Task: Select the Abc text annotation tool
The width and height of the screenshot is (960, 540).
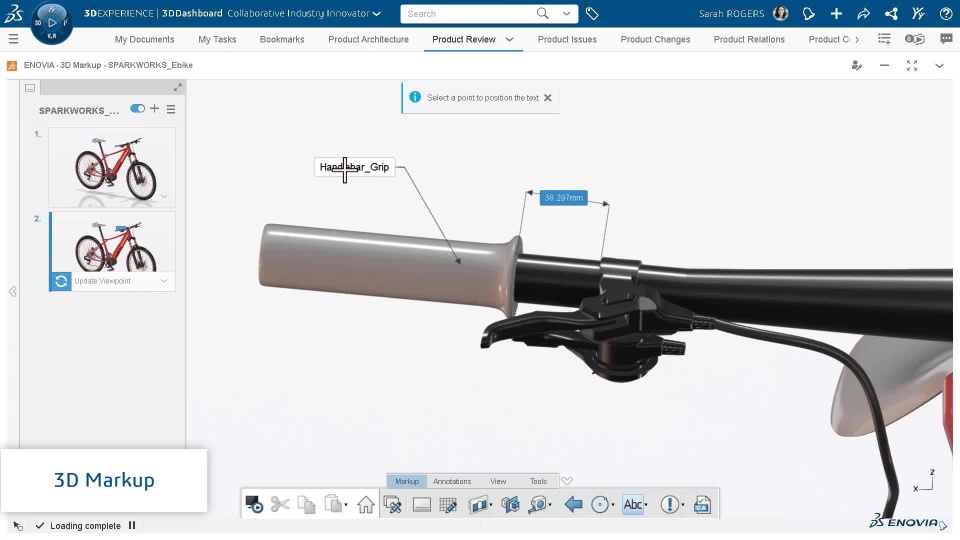Action: (x=633, y=504)
